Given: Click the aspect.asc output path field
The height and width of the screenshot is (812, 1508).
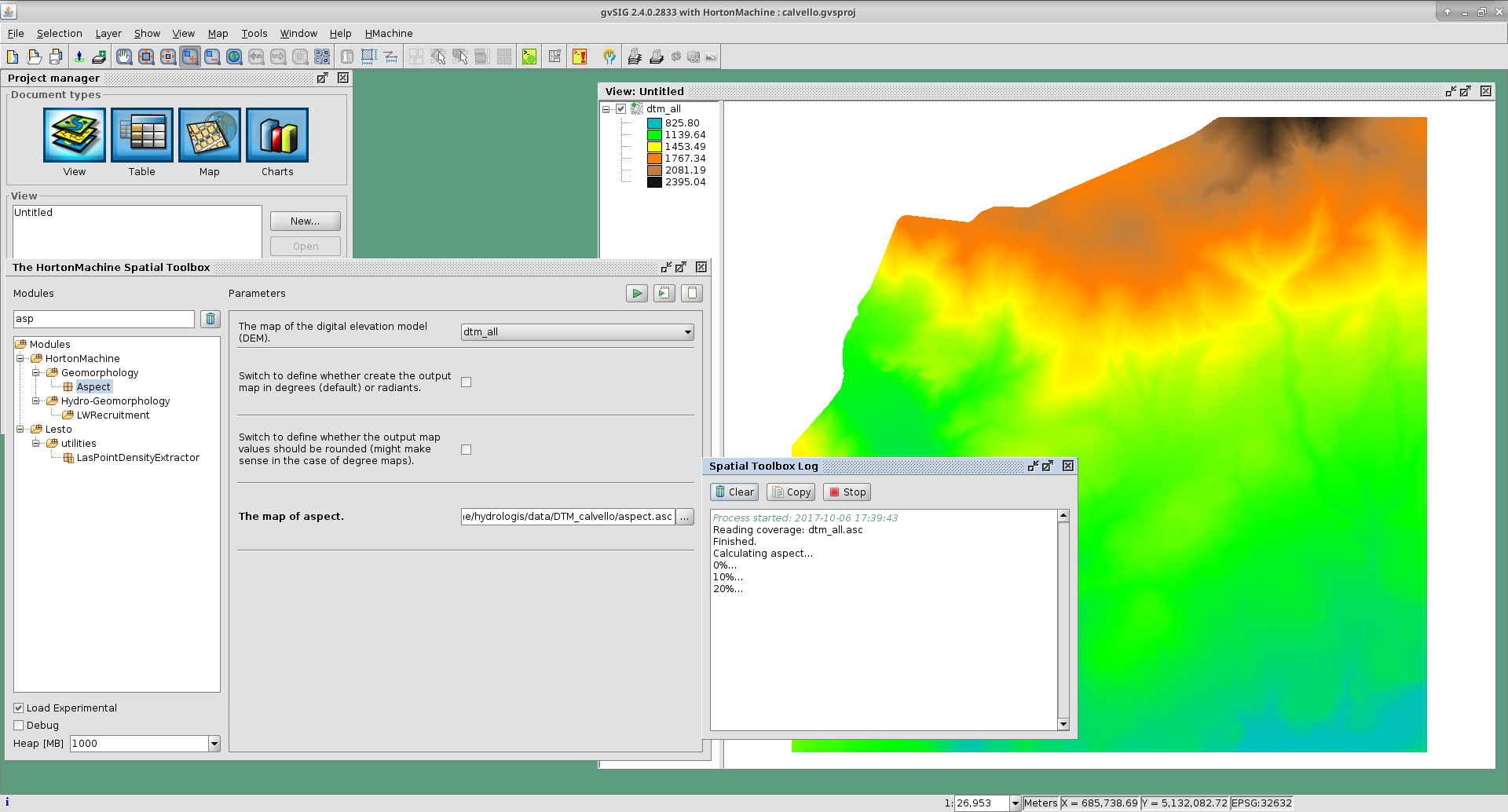Looking at the screenshot, I should tap(568, 517).
